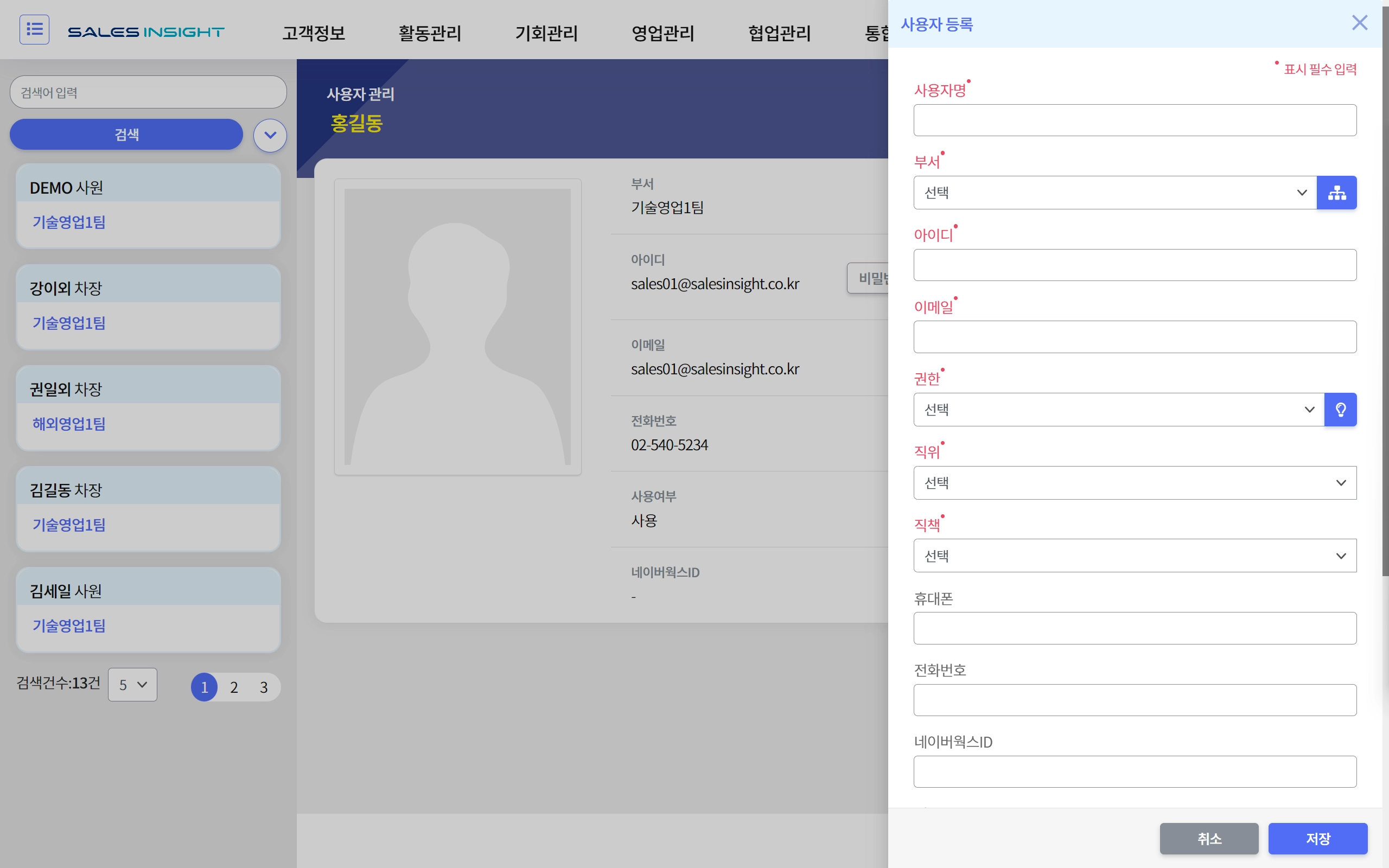
Task: Click the profile photo placeholder
Action: 457,327
